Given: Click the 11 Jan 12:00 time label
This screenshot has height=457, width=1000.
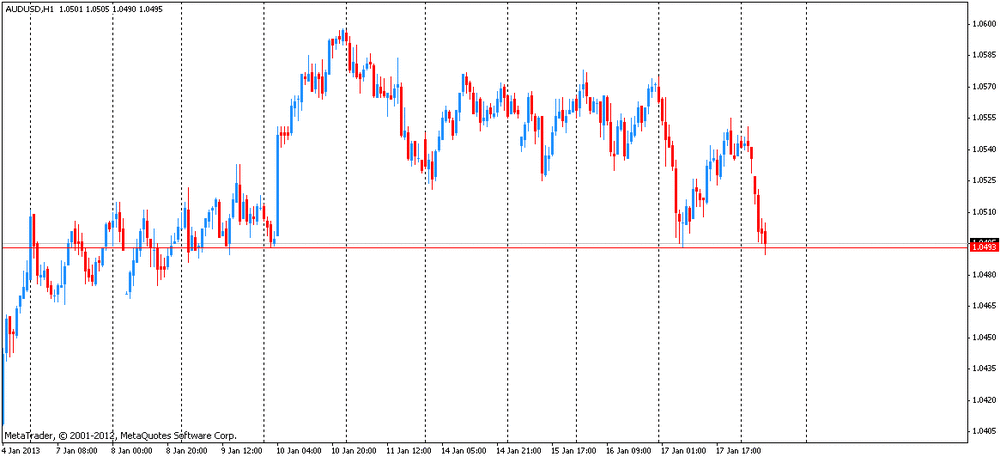Looking at the screenshot, I should point(407,450).
